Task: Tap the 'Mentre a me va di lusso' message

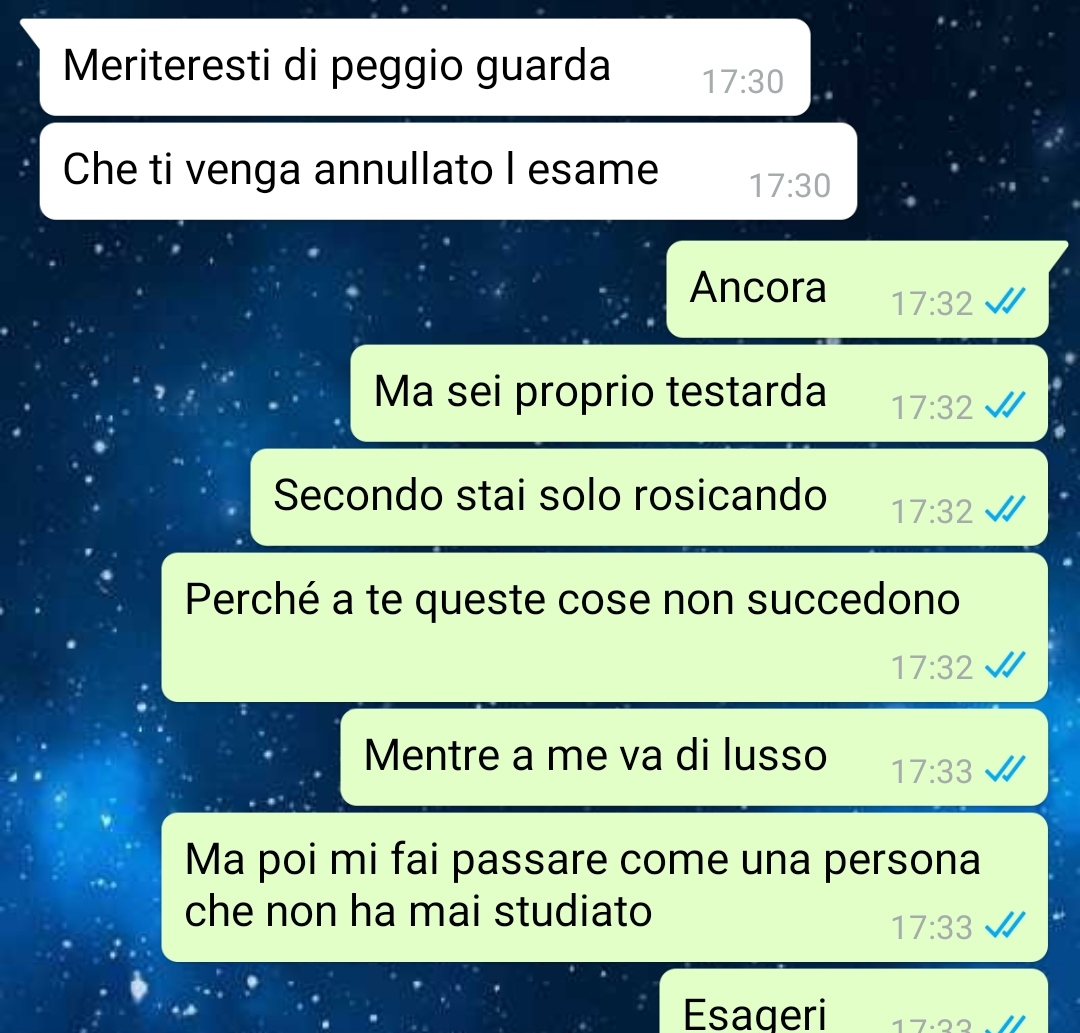Action: tap(694, 758)
